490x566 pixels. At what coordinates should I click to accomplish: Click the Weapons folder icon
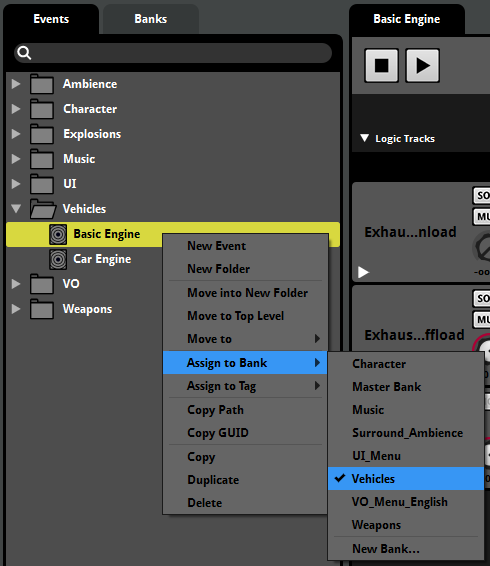(x=42, y=309)
